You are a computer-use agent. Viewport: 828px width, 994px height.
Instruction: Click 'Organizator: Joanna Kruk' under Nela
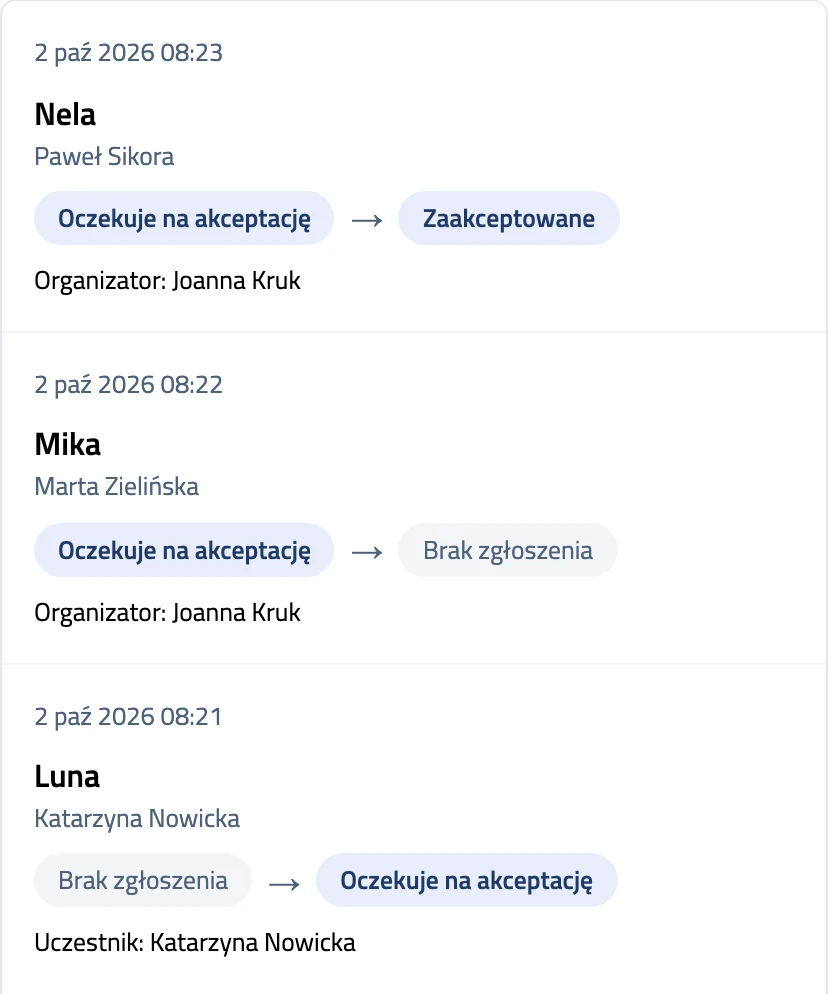pos(167,281)
